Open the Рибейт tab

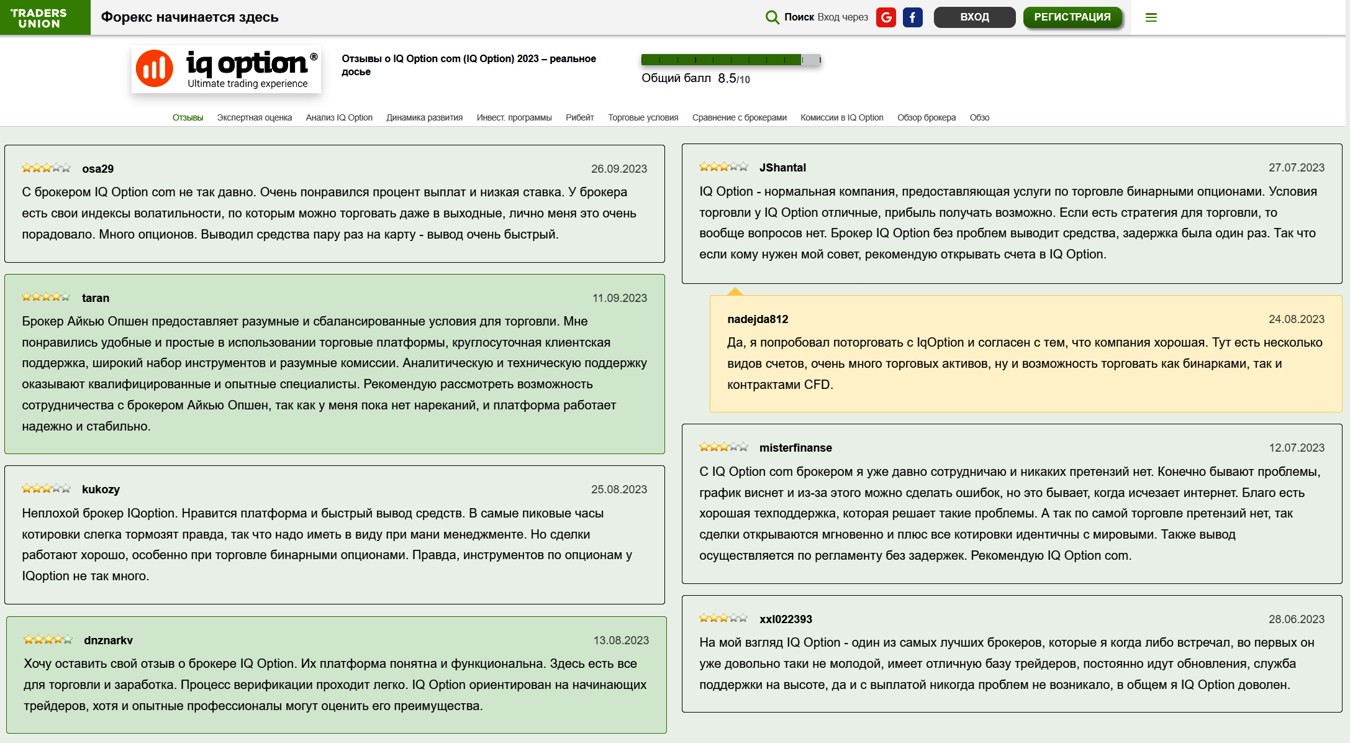pos(580,117)
